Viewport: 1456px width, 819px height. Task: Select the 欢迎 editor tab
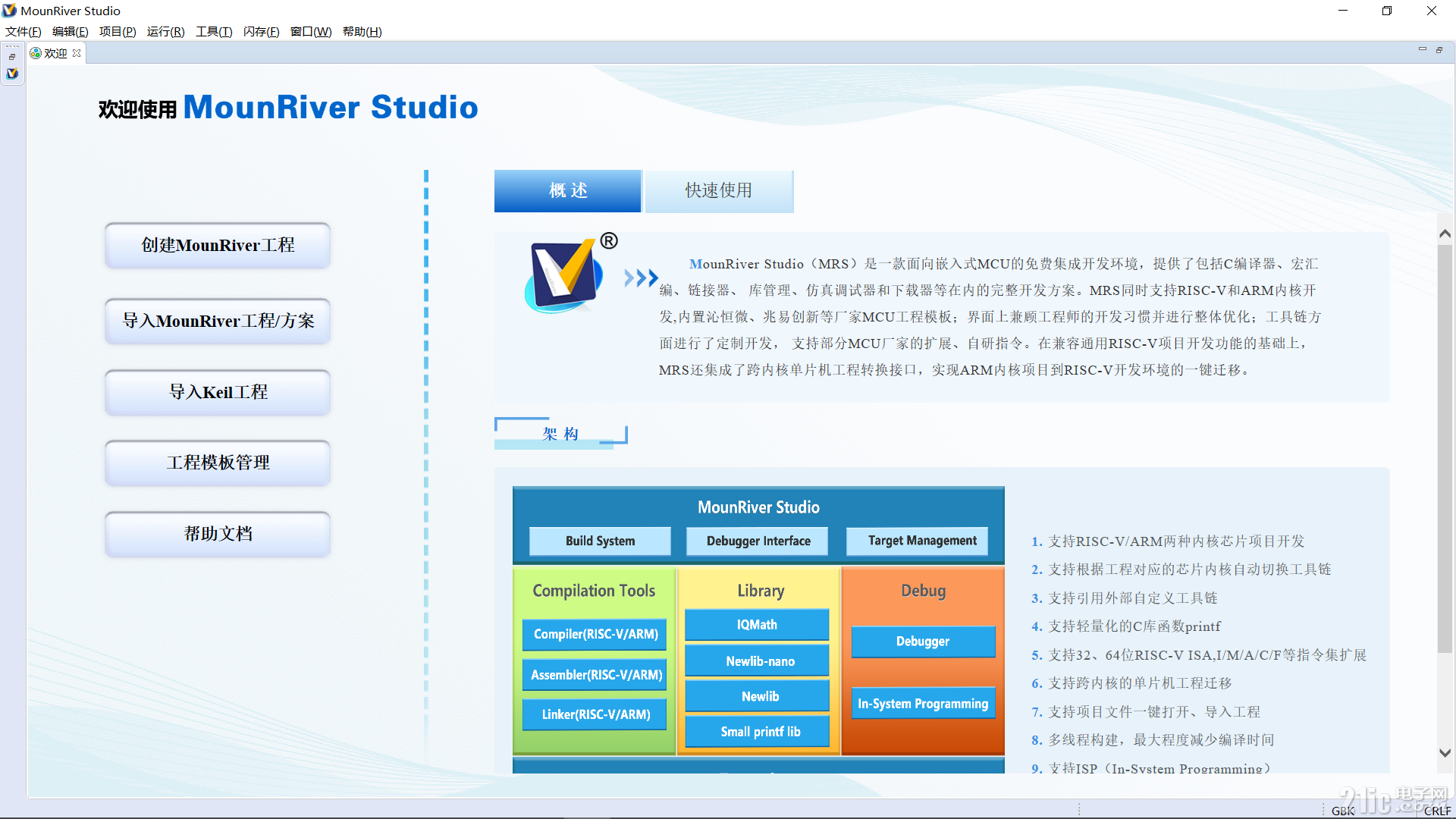55,53
